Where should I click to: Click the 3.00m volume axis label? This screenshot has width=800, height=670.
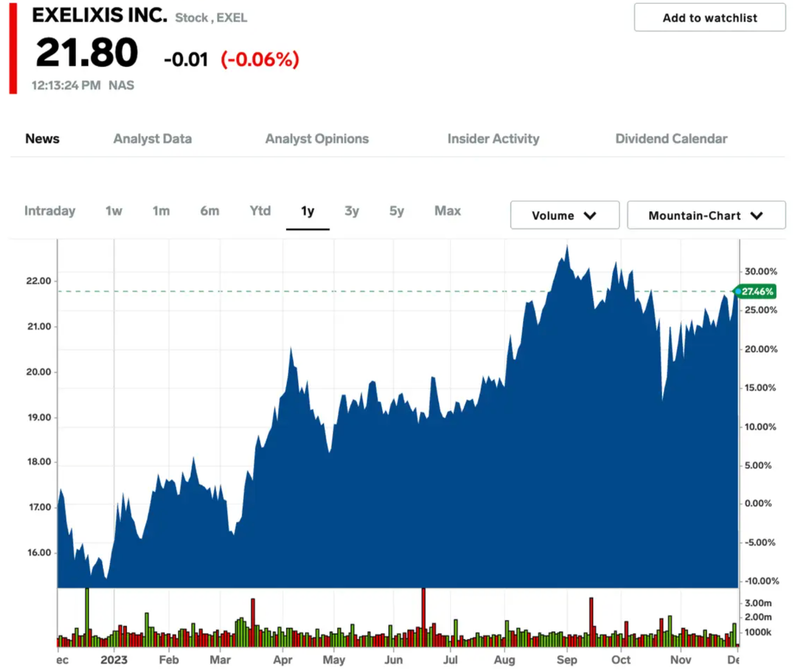(758, 603)
